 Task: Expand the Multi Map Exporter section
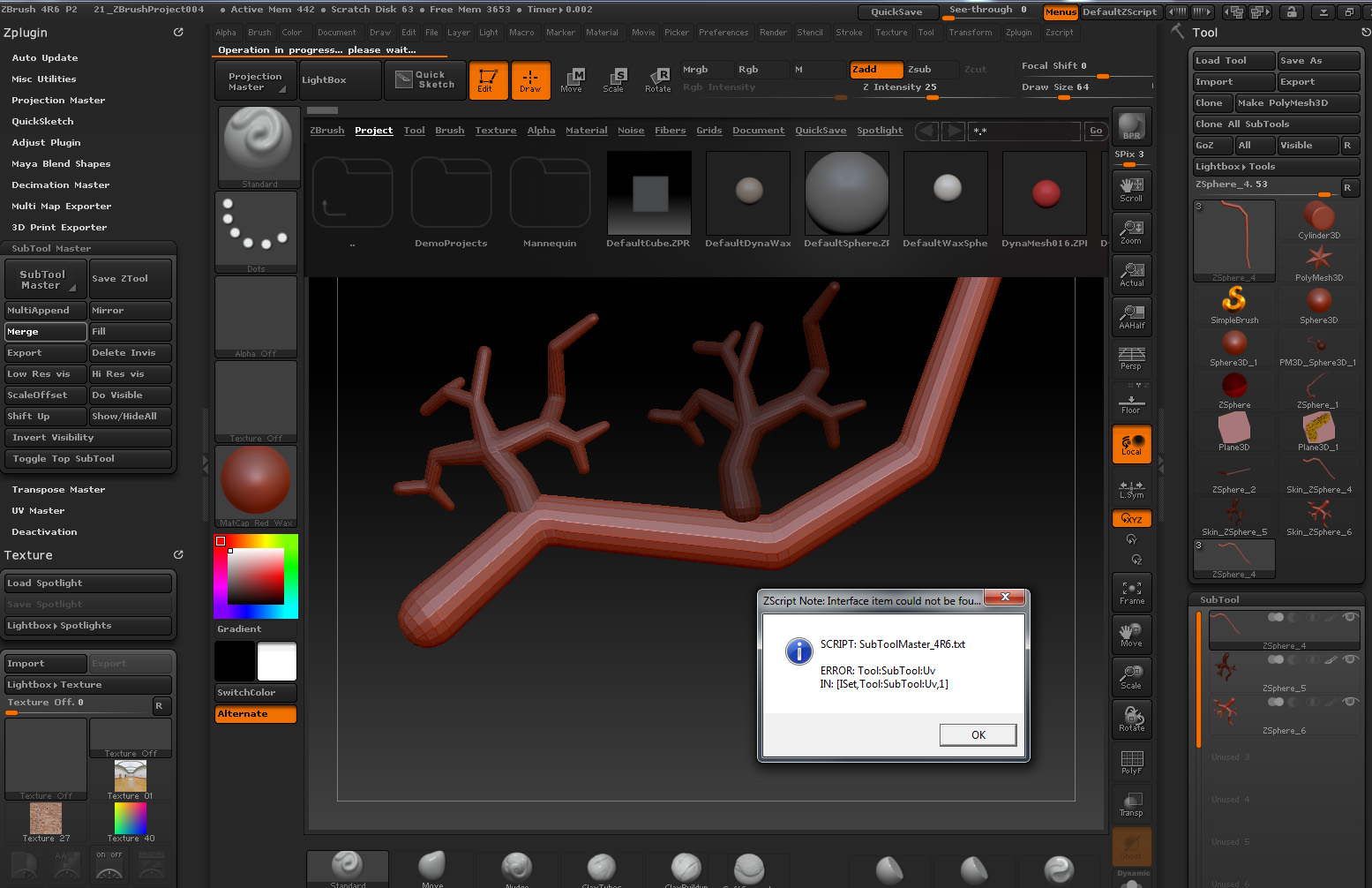(x=62, y=207)
